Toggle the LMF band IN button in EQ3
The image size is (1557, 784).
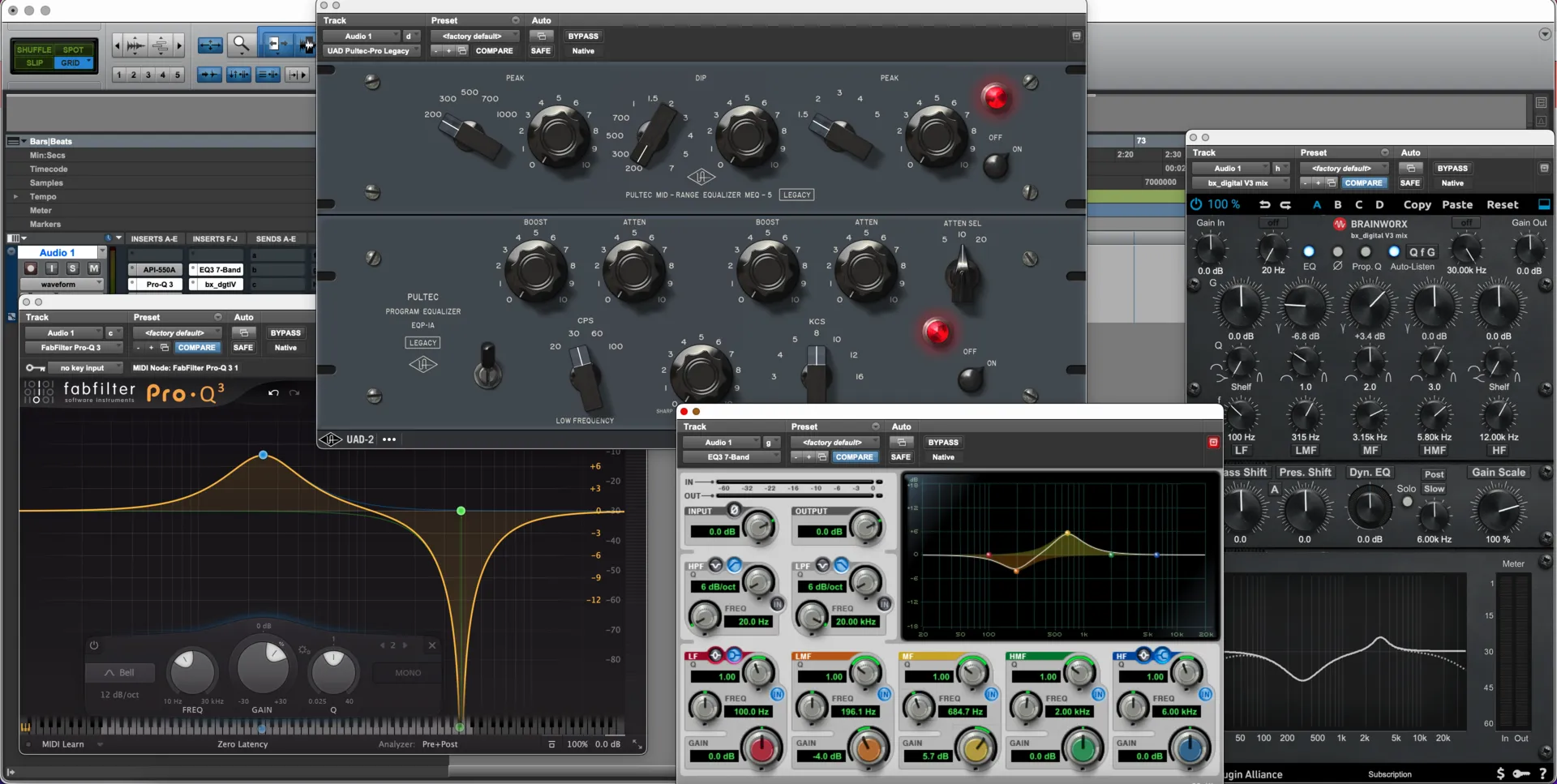click(x=884, y=694)
